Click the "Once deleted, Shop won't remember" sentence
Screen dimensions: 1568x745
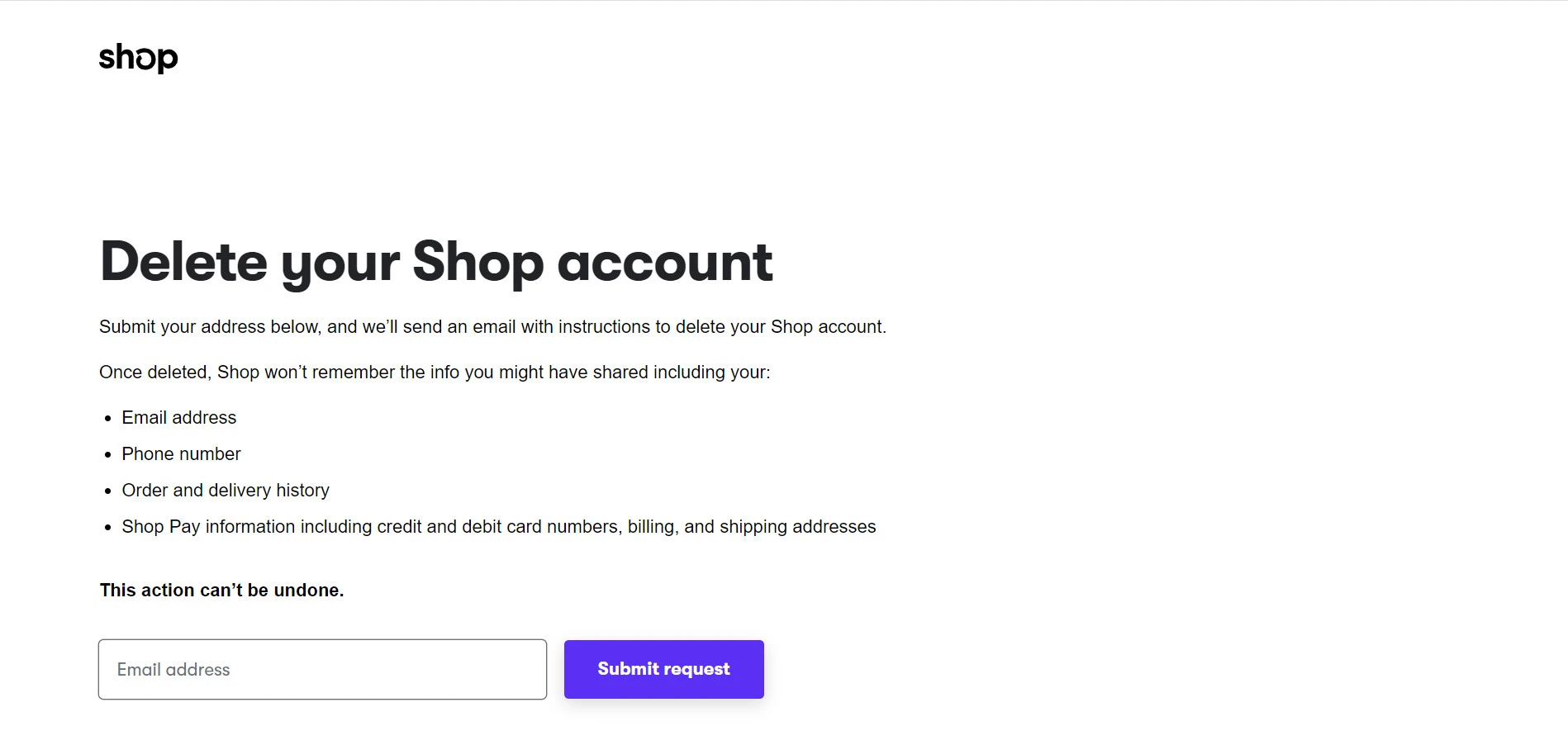tap(435, 372)
